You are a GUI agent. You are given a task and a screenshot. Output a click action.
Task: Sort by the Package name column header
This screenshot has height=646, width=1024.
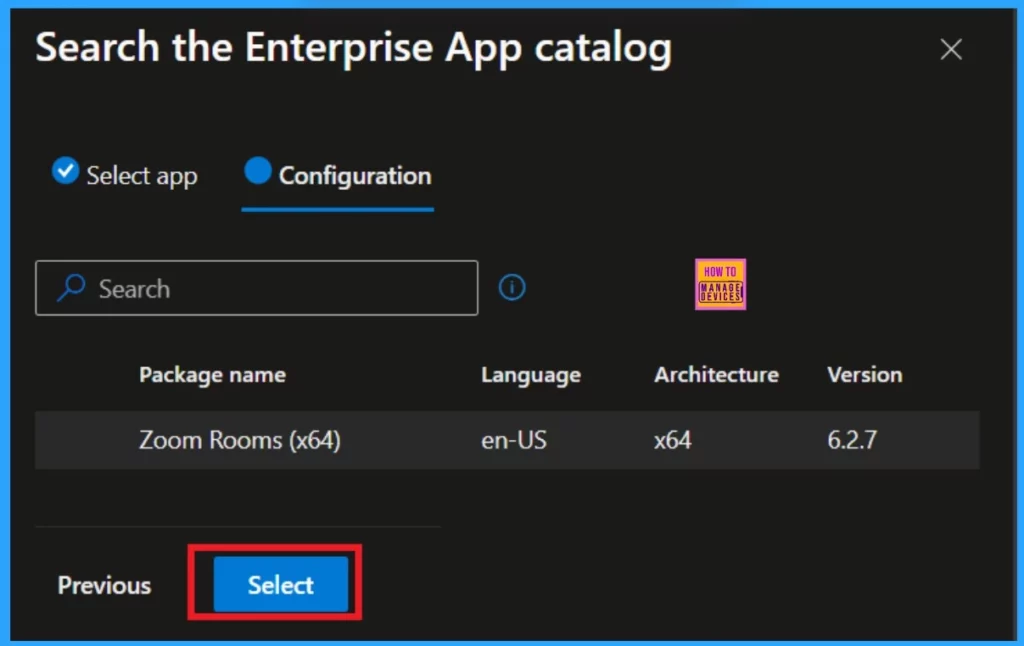(x=212, y=375)
